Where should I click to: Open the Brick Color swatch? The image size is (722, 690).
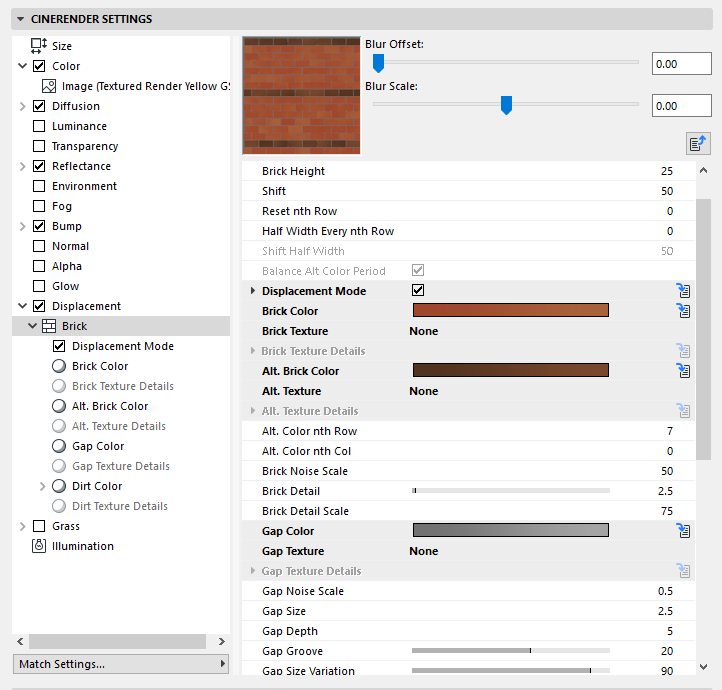click(x=510, y=311)
